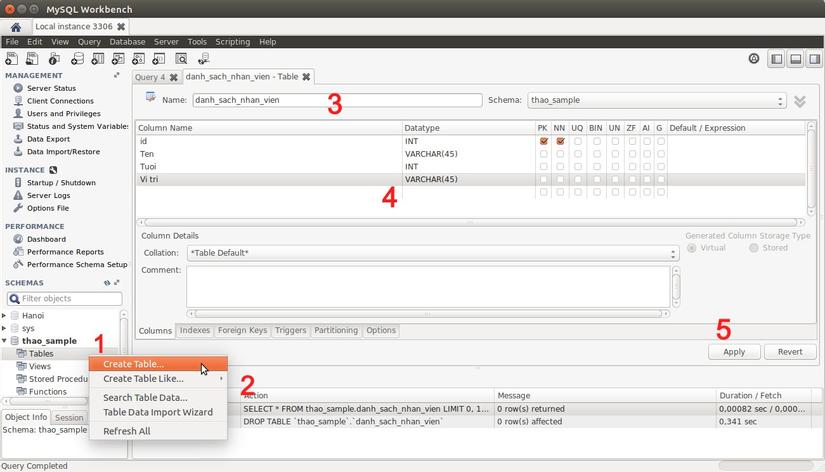Expand the Management panel maximize icon

tap(116, 75)
